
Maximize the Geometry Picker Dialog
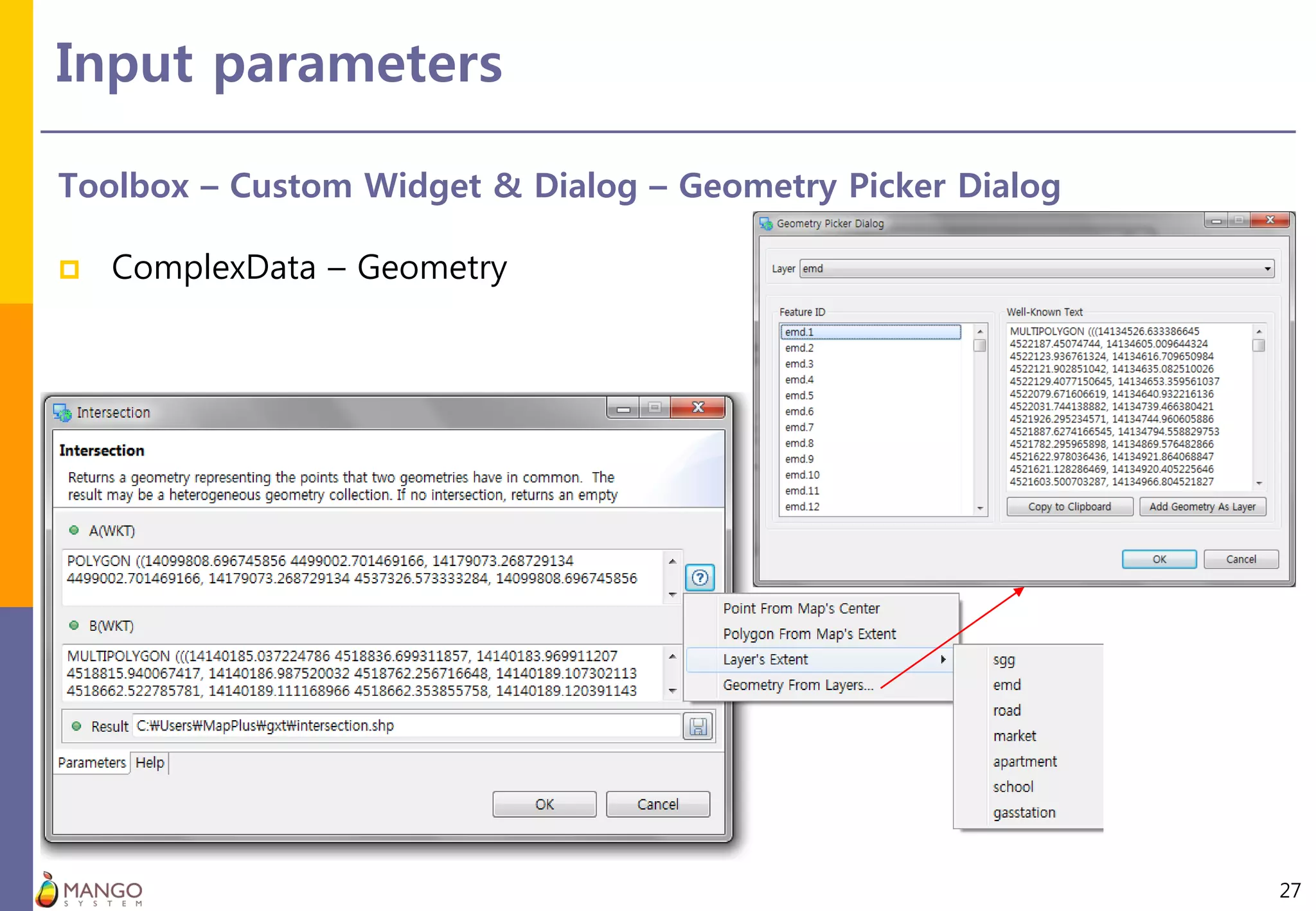[x=1239, y=221]
